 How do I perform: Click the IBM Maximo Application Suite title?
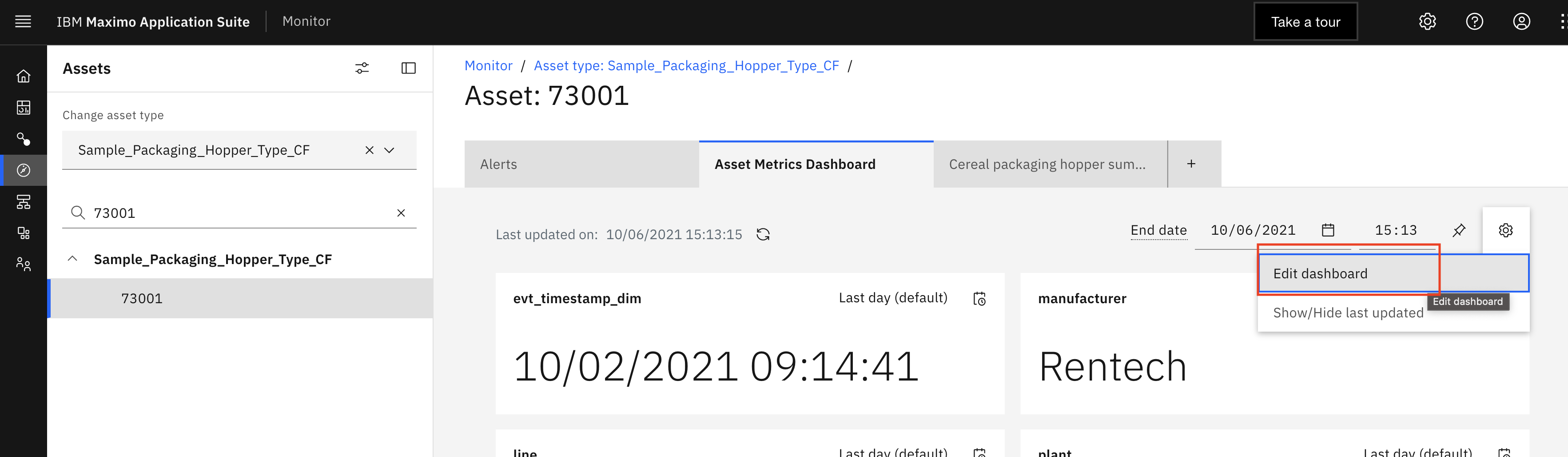pyautogui.click(x=153, y=22)
